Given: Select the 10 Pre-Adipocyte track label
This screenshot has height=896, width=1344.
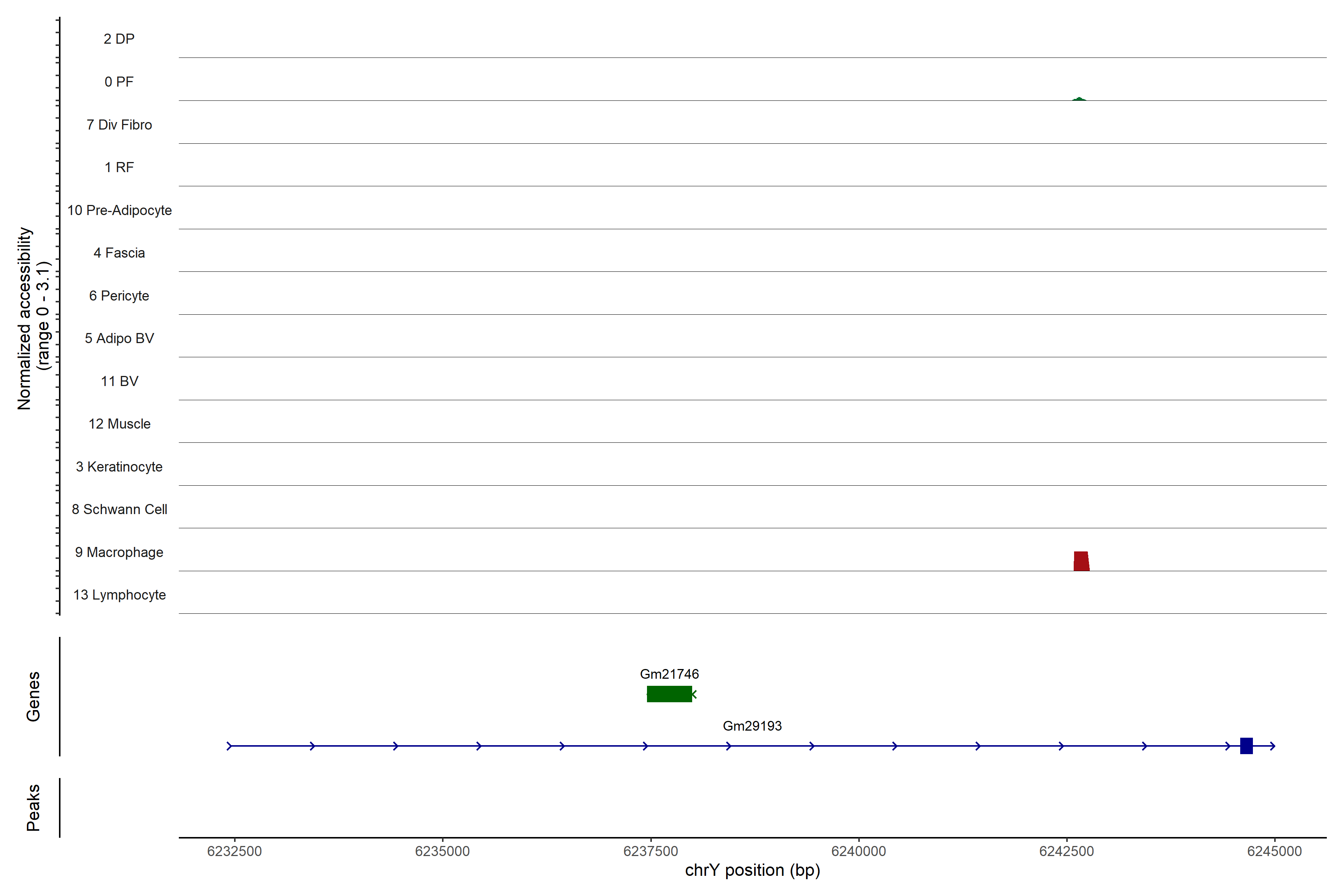Looking at the screenshot, I should [119, 210].
